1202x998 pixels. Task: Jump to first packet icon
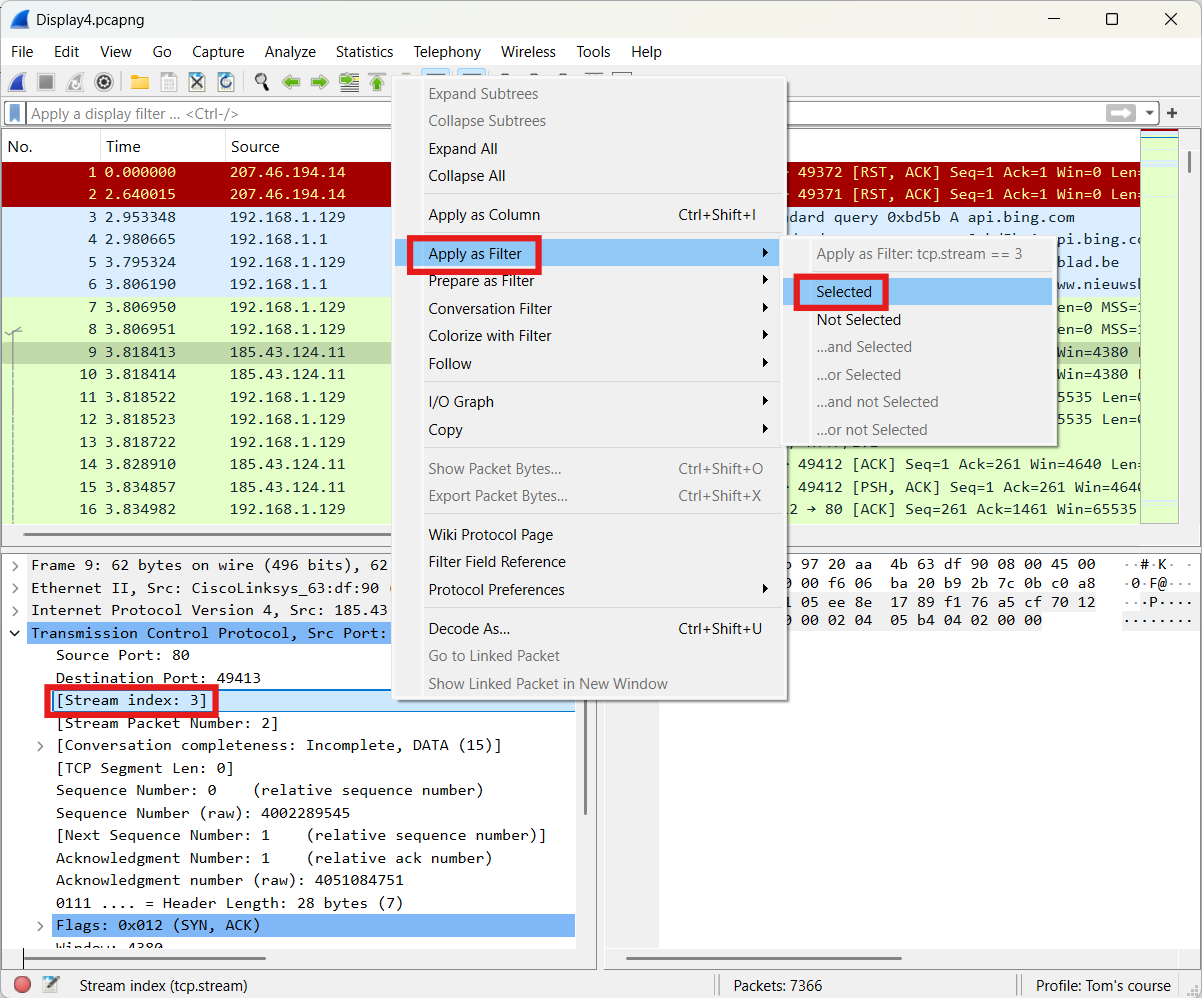coord(377,82)
